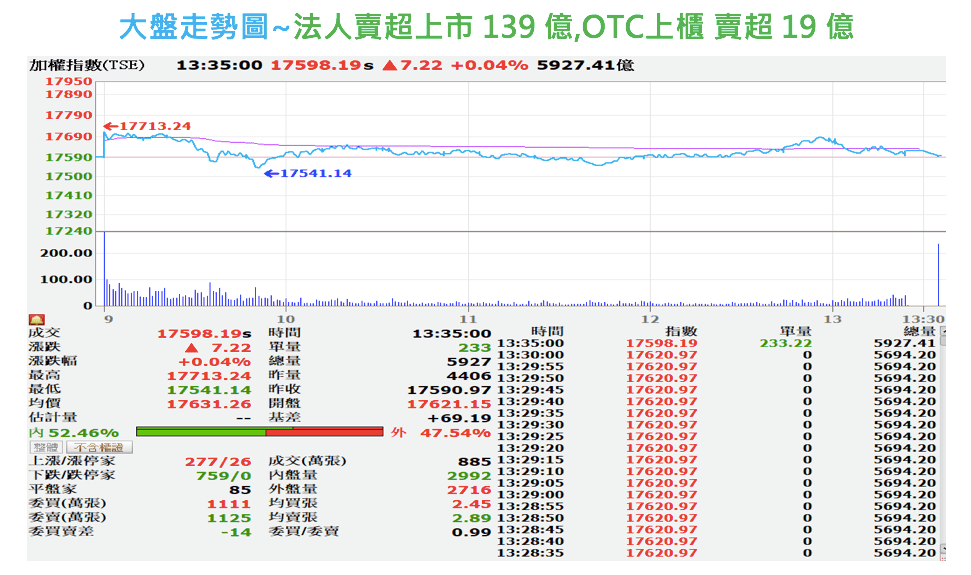The width and height of the screenshot is (971, 575).
Task: Click the green 內盤 portion of ratio bar
Action: 200,432
